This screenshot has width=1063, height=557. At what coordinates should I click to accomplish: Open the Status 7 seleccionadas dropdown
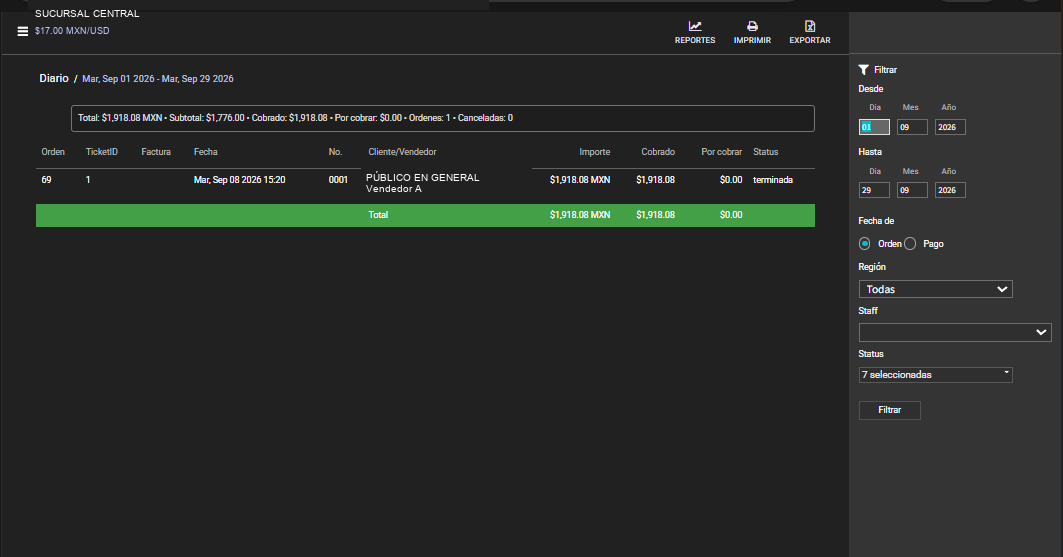(x=936, y=375)
